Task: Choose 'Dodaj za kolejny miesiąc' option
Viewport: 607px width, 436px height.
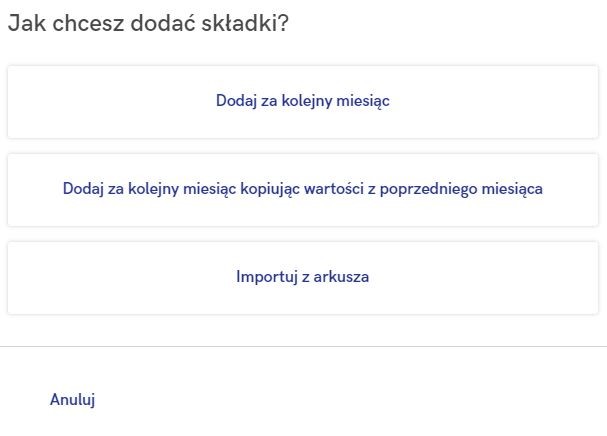Action: click(303, 102)
